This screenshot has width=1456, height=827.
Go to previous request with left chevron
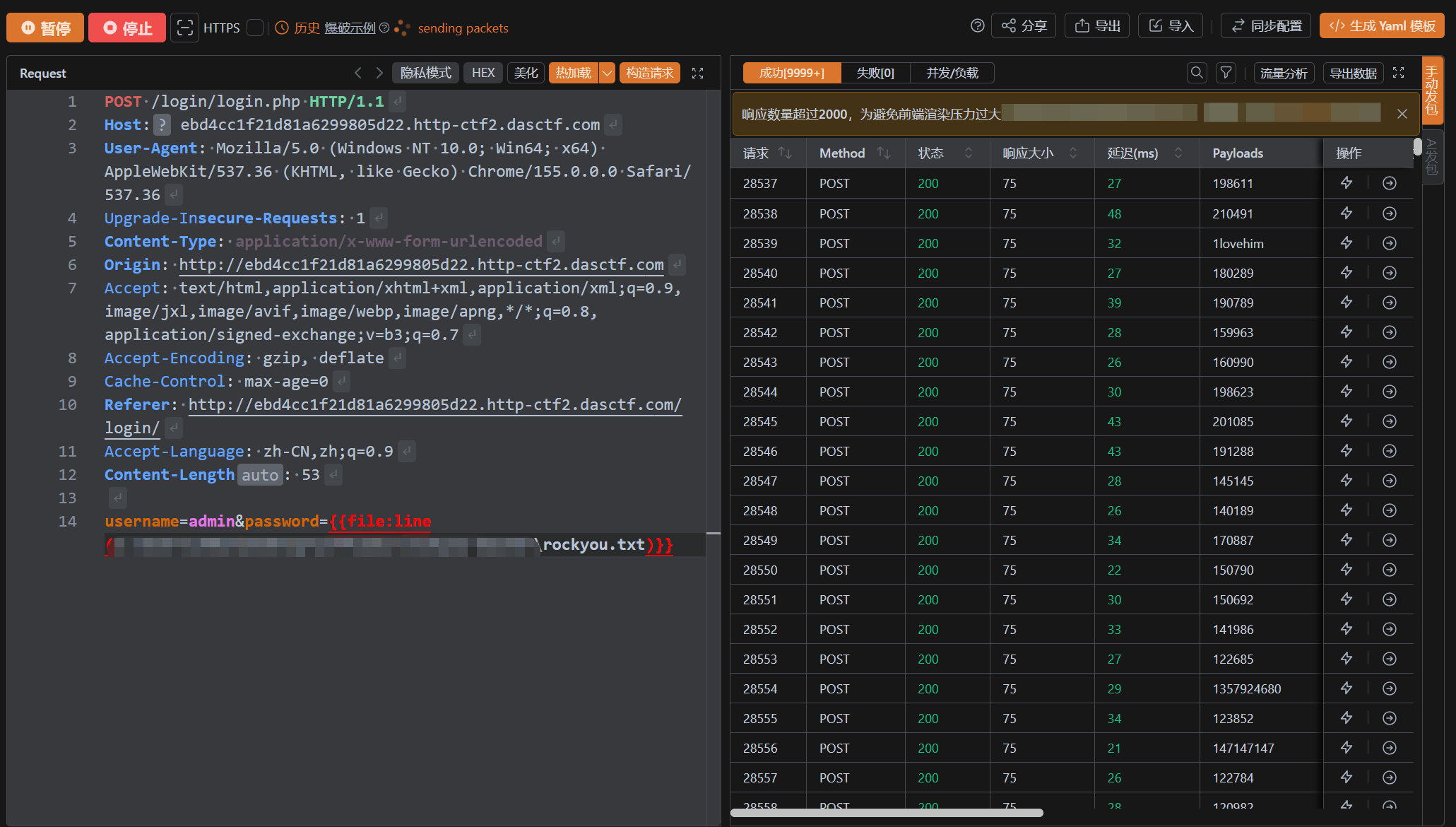[x=358, y=73]
